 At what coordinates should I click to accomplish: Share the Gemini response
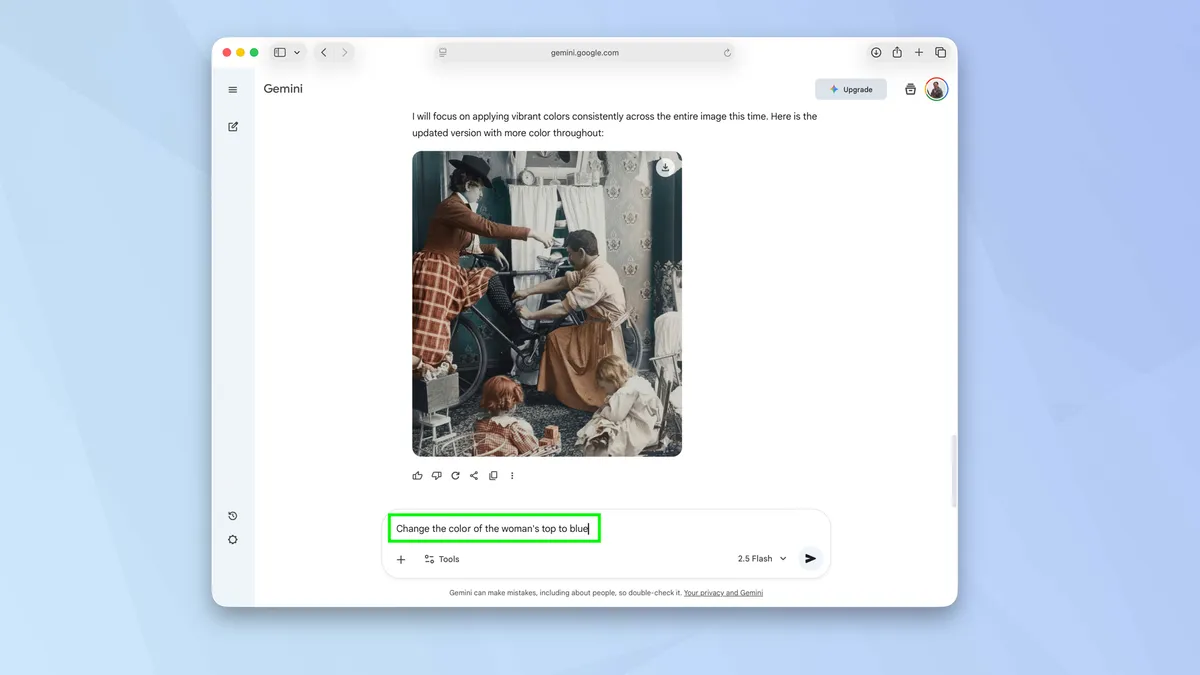pyautogui.click(x=474, y=475)
